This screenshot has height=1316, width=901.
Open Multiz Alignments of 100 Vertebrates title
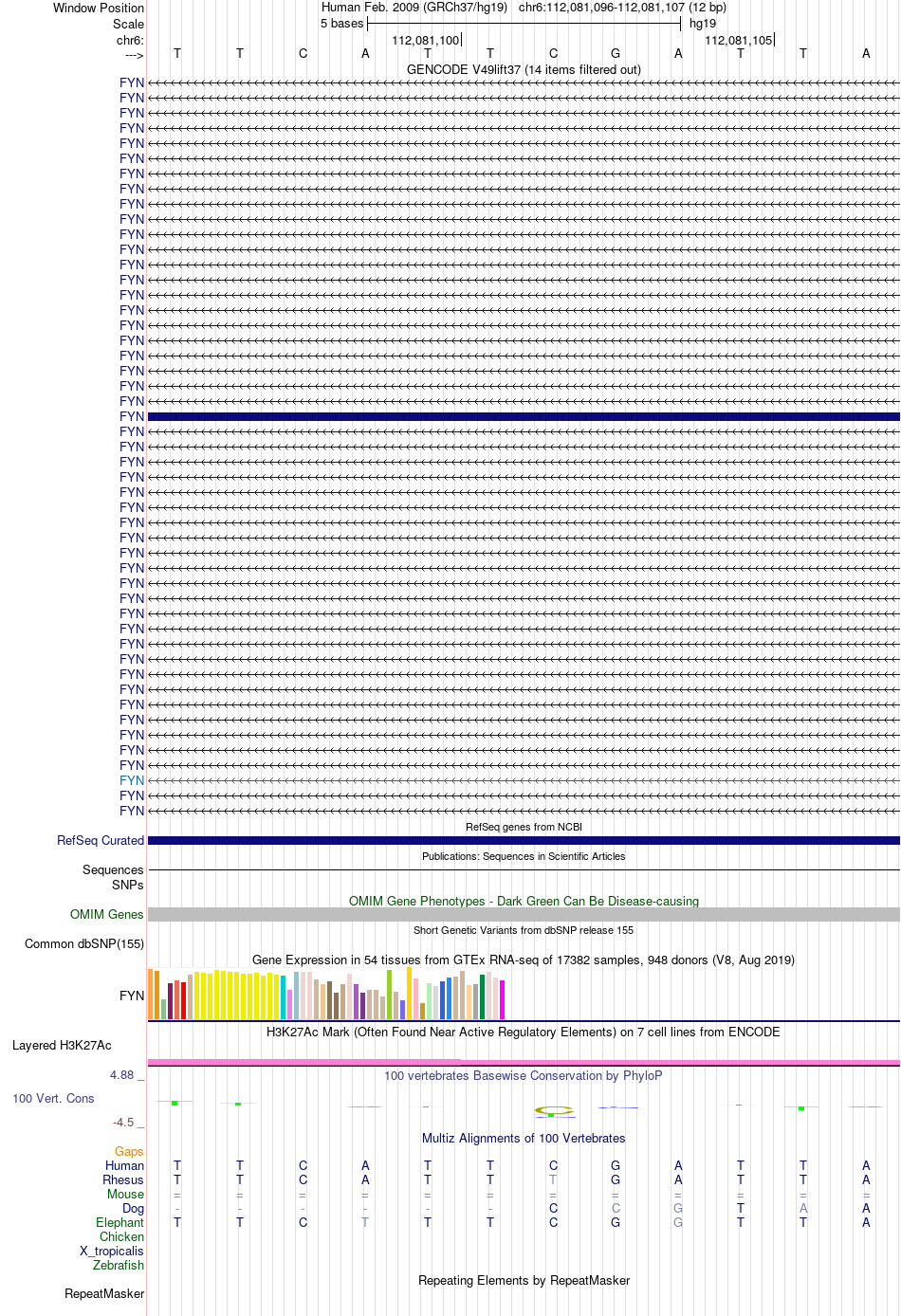[524, 1138]
